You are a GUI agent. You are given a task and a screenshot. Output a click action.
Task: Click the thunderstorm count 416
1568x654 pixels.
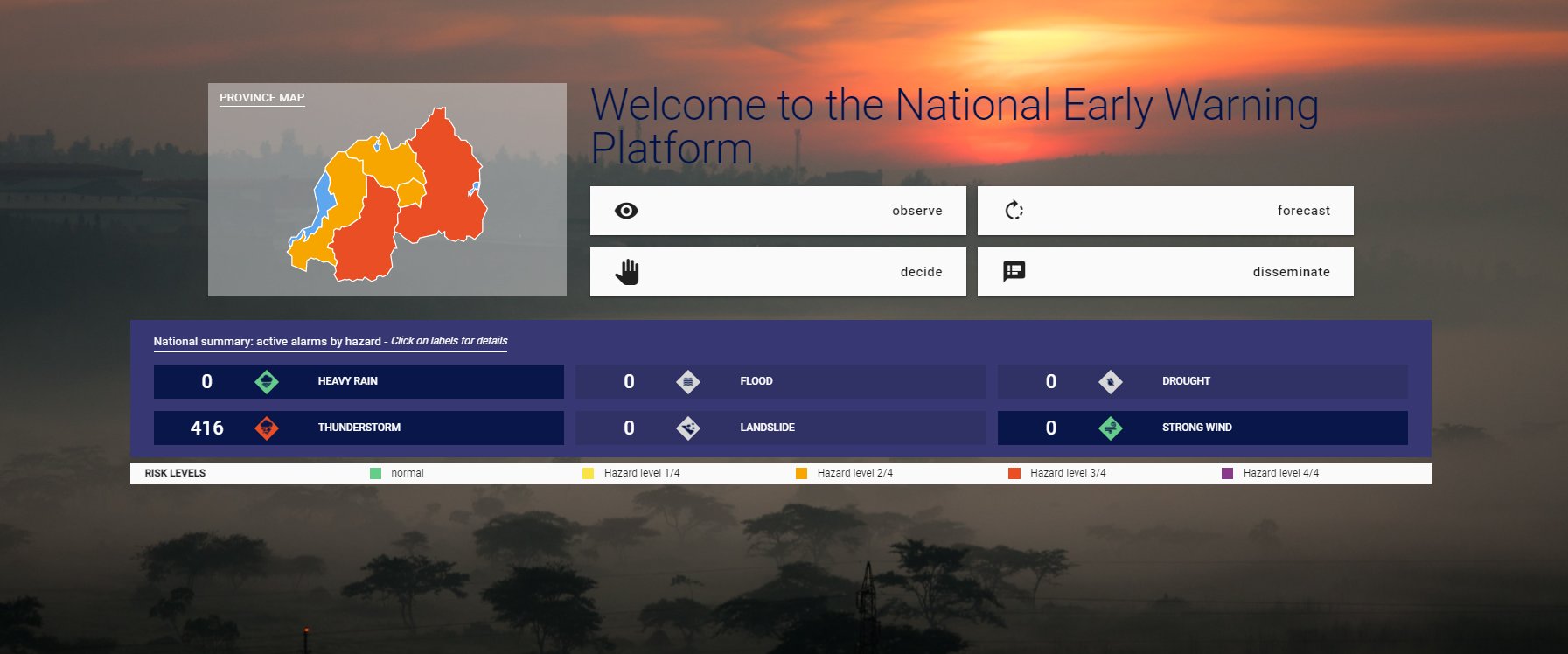coord(207,428)
